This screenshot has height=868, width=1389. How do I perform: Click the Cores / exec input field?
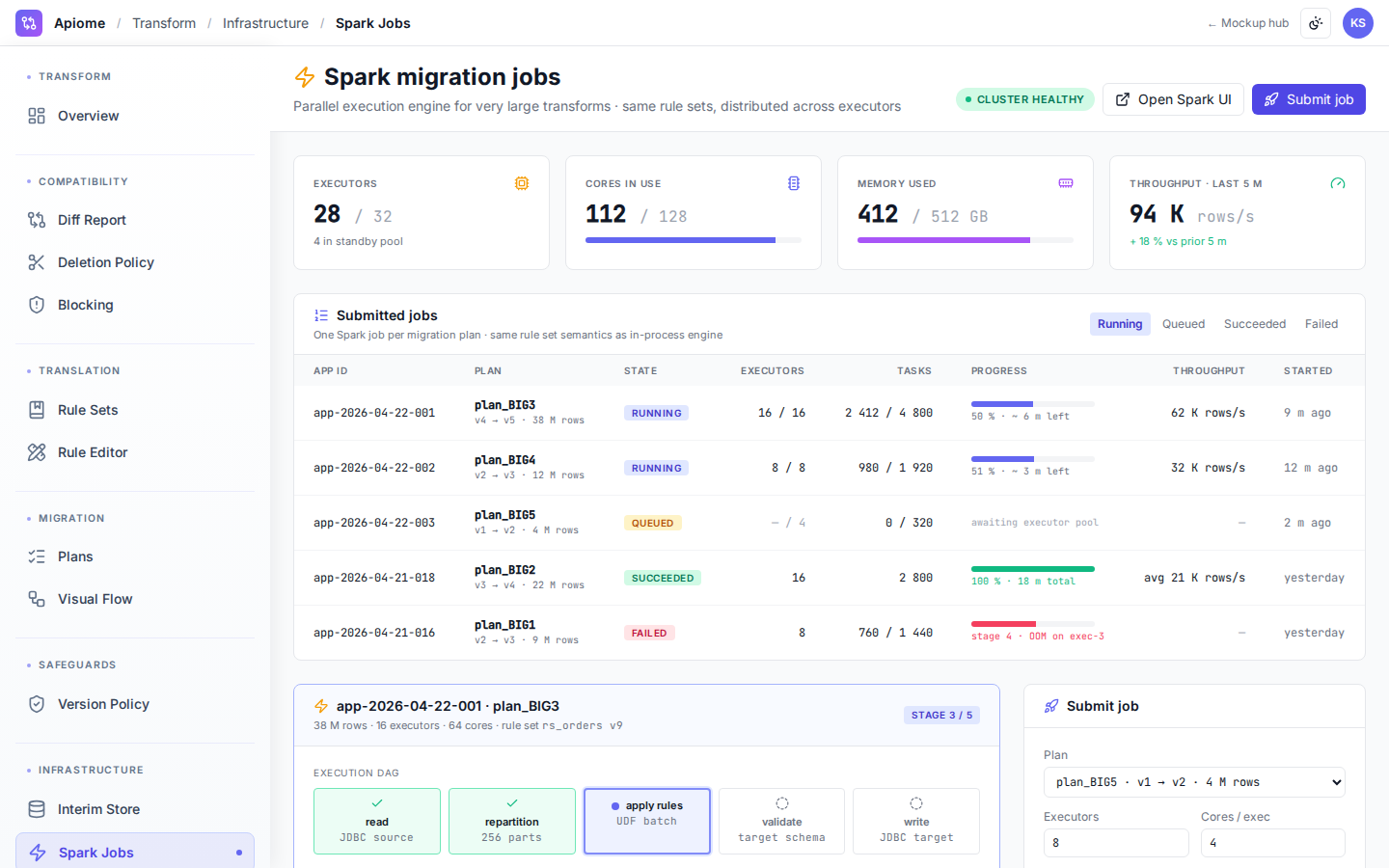pos(1273,843)
